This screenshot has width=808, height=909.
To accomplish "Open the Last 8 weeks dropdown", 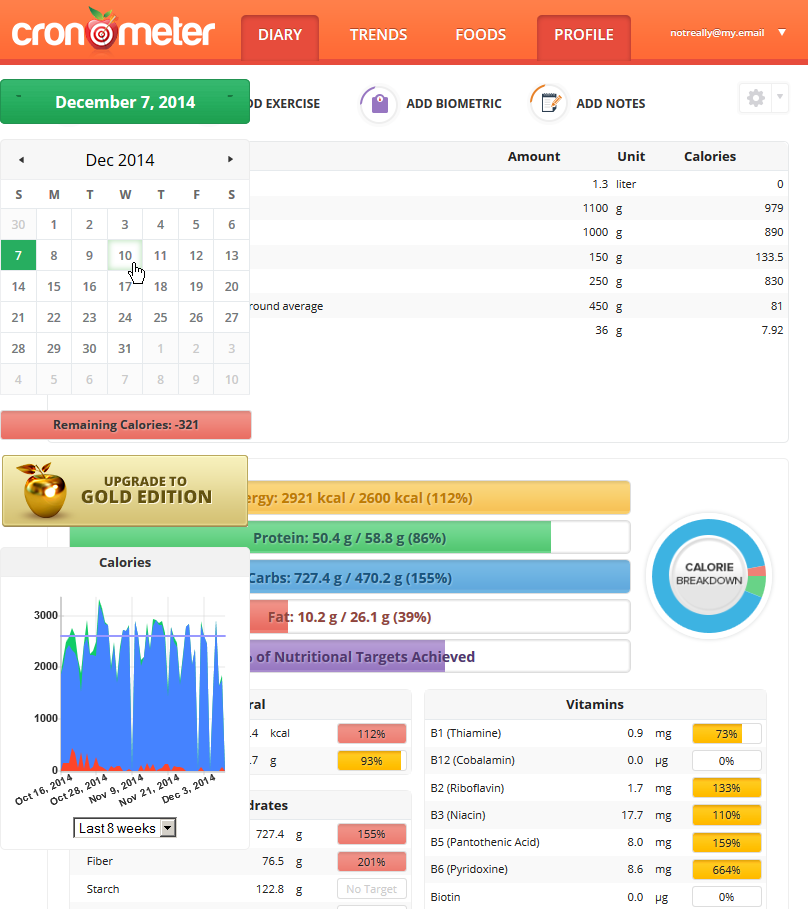I will click(x=124, y=827).
